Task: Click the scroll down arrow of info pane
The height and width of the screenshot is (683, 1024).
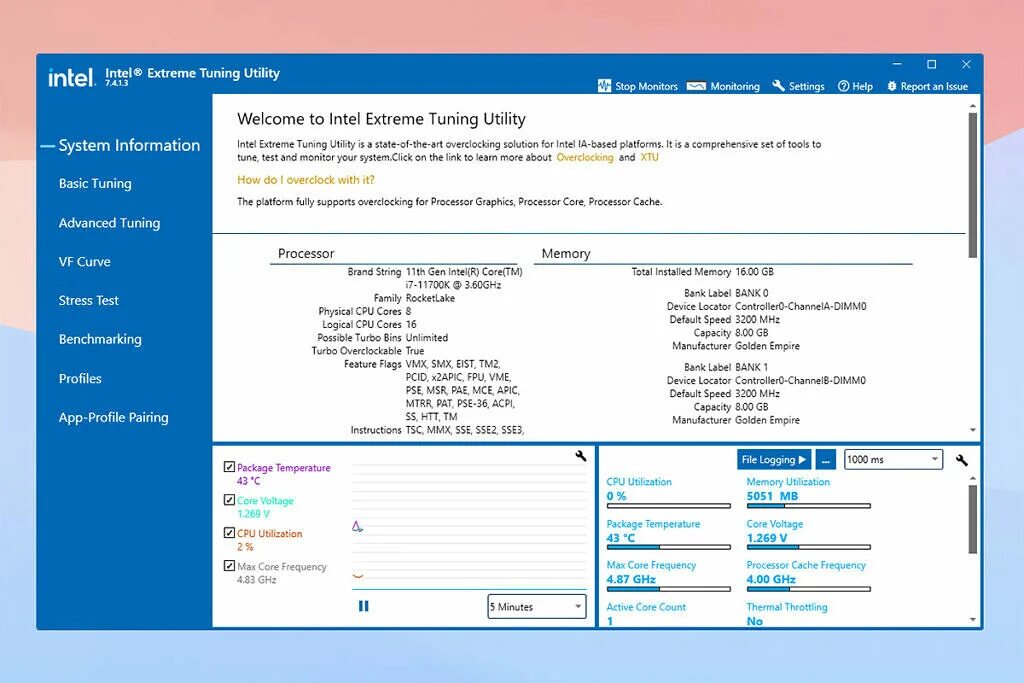Action: point(972,430)
